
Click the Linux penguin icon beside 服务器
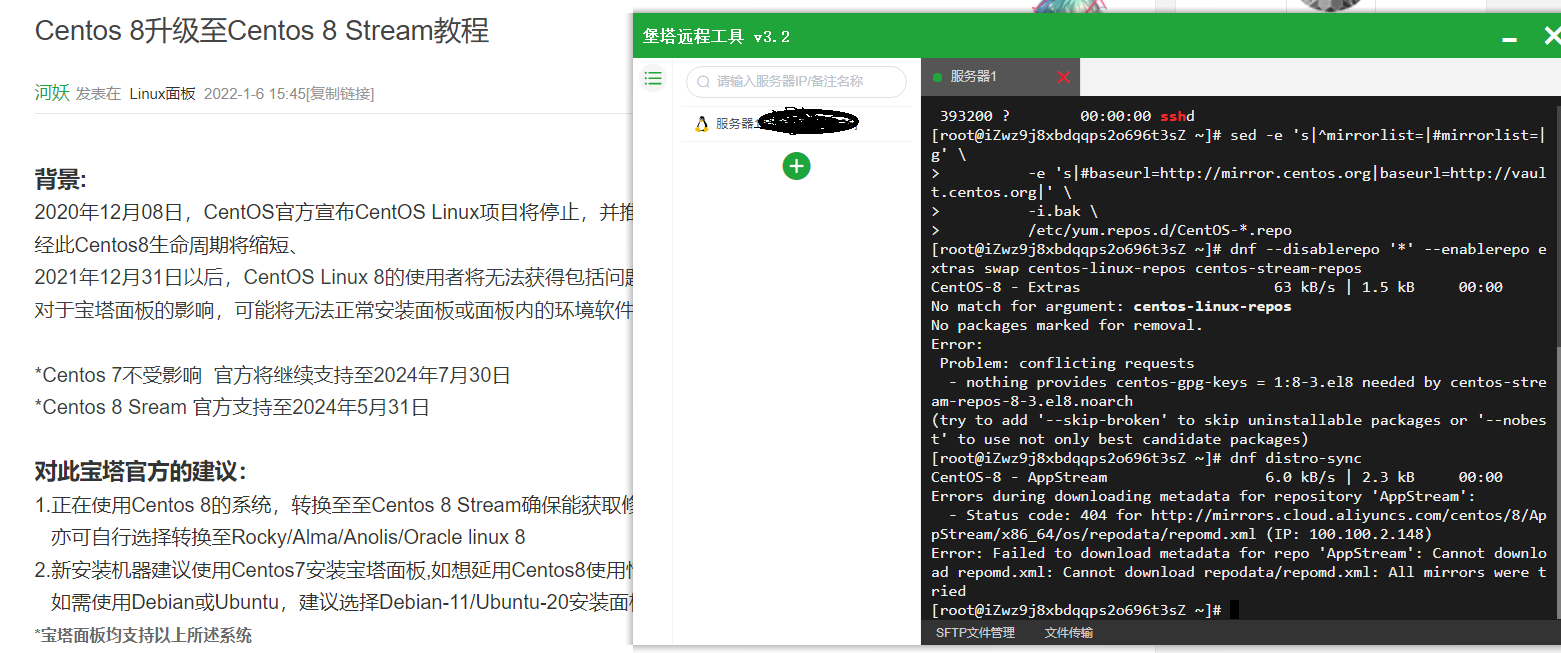click(702, 123)
